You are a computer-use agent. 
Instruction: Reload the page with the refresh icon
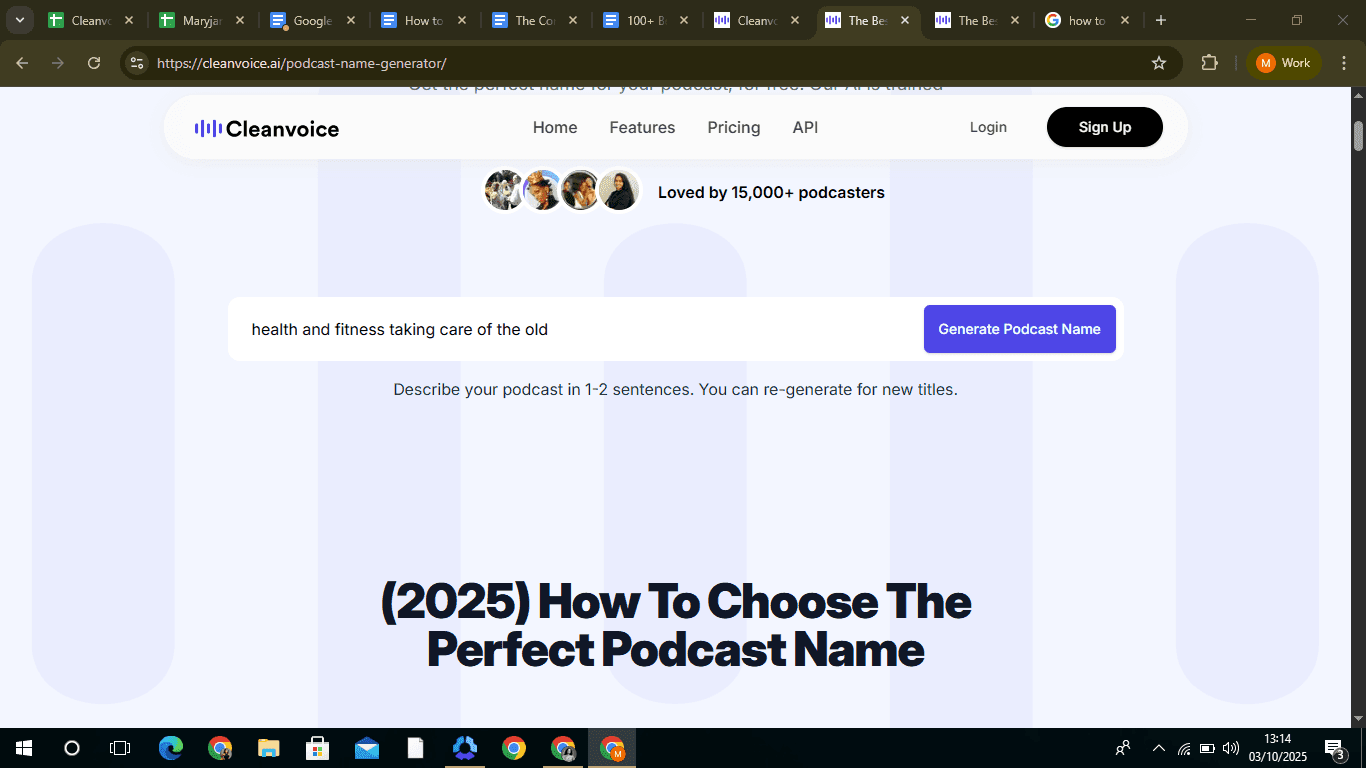click(94, 63)
